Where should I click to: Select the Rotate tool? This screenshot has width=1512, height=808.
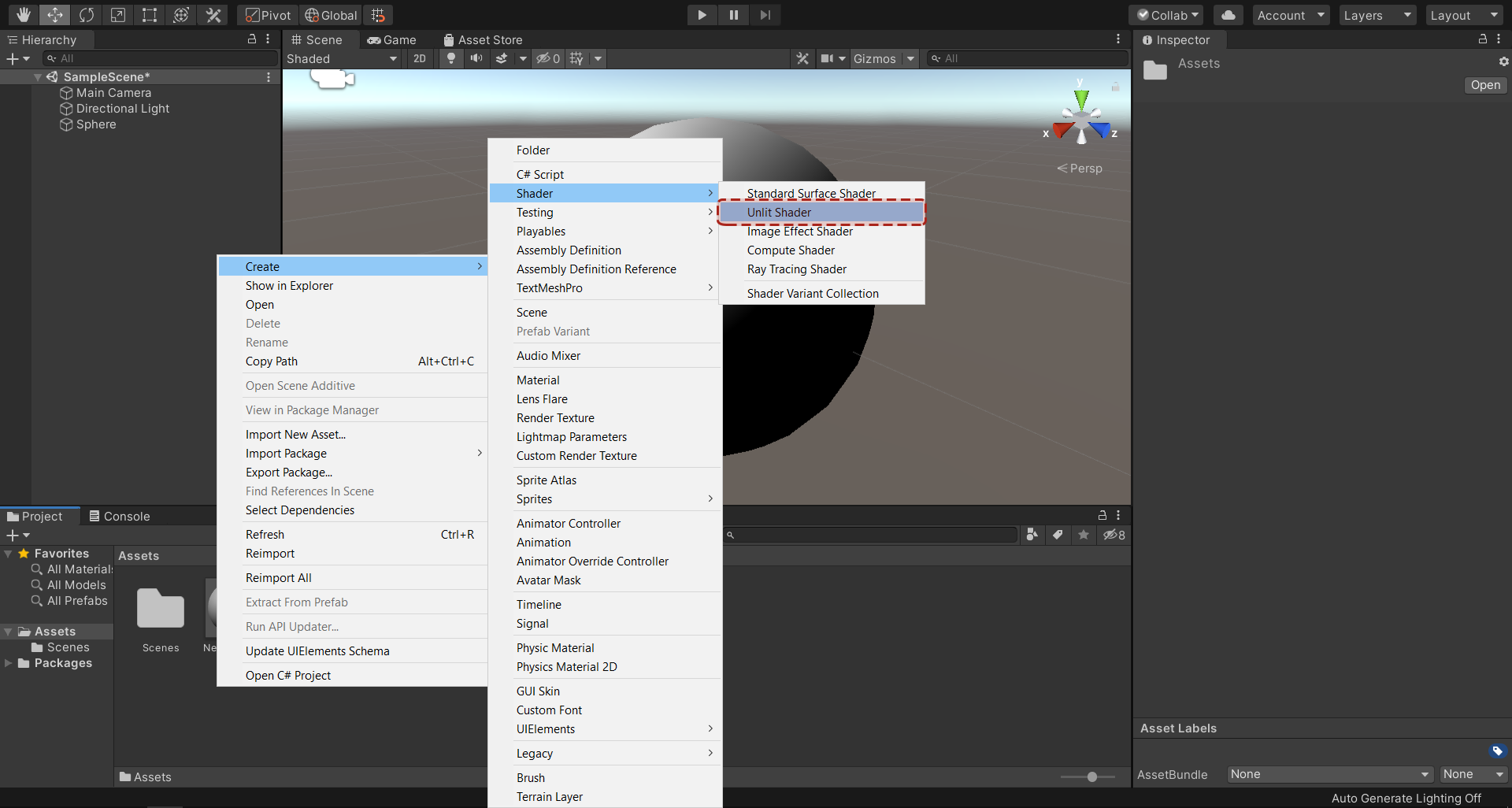coord(87,15)
